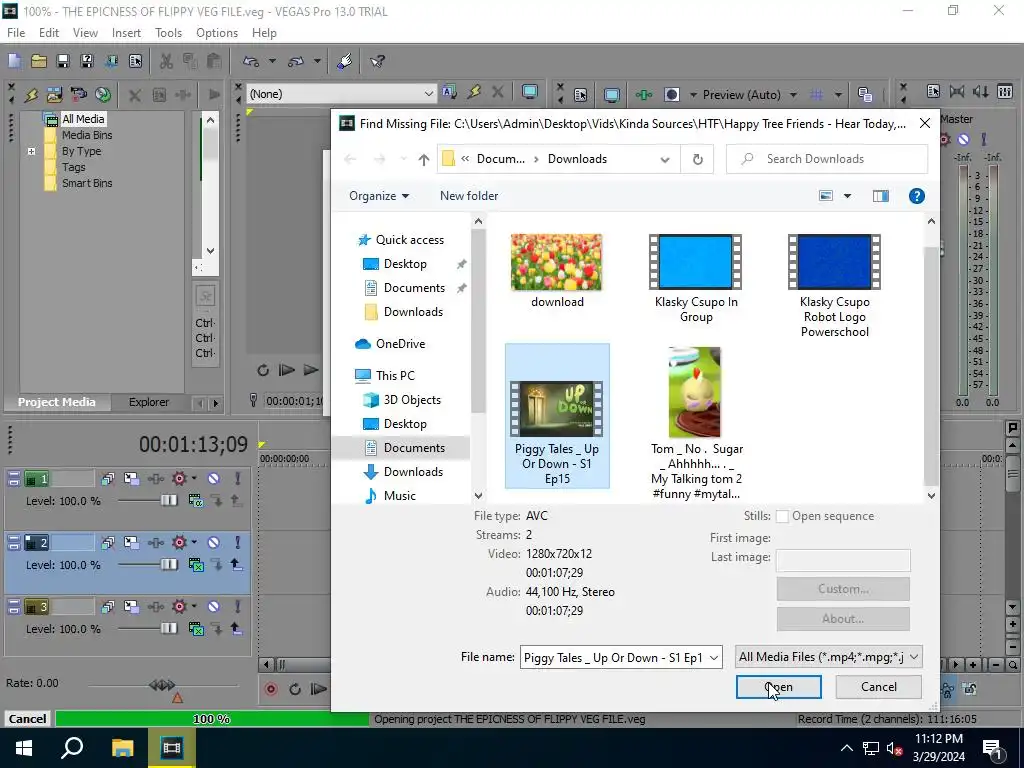Click the Get Media from web globe icon
The height and width of the screenshot is (768, 1024).
[103, 95]
